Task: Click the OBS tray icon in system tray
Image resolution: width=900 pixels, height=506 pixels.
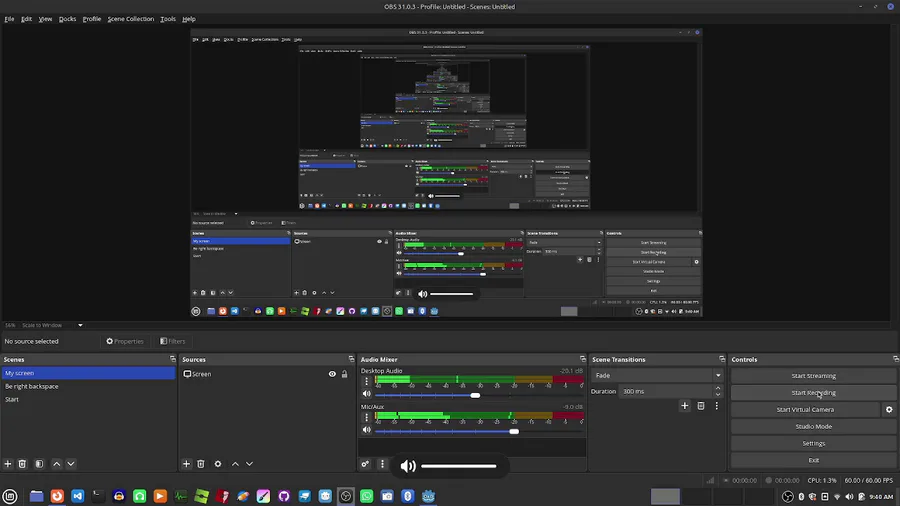Action: pos(788,496)
